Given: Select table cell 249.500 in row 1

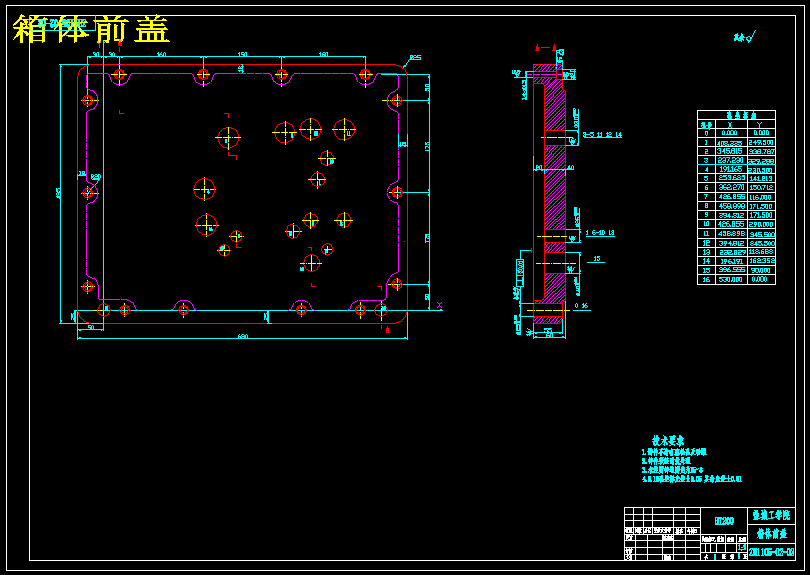Looking at the screenshot, I should [x=761, y=143].
